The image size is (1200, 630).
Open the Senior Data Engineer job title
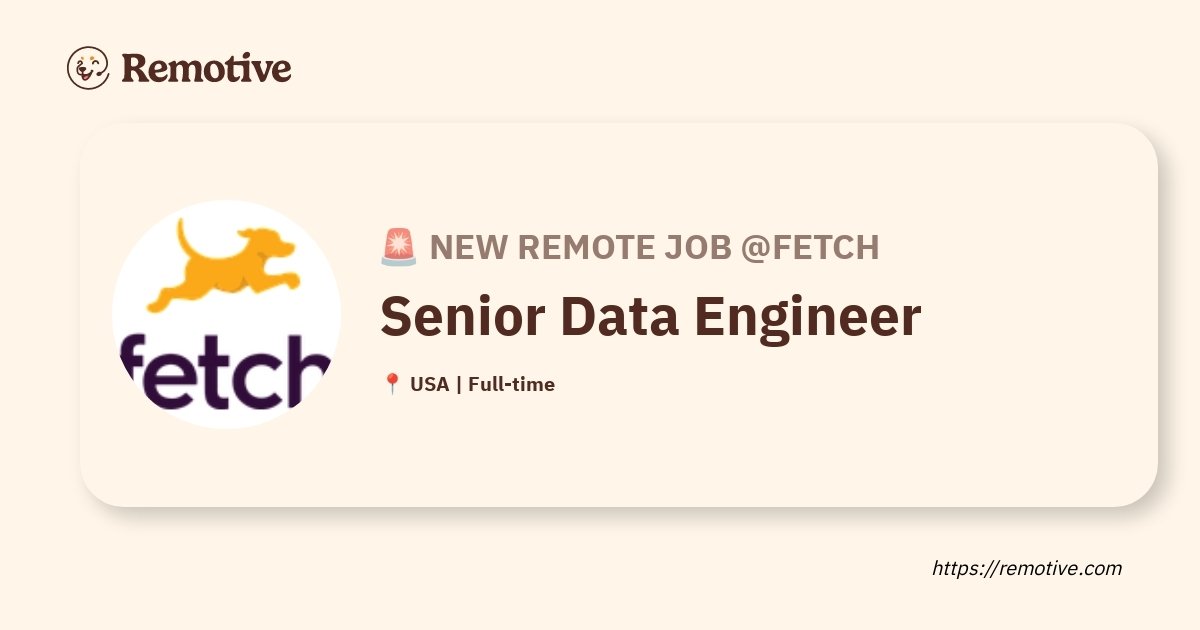[x=650, y=317]
